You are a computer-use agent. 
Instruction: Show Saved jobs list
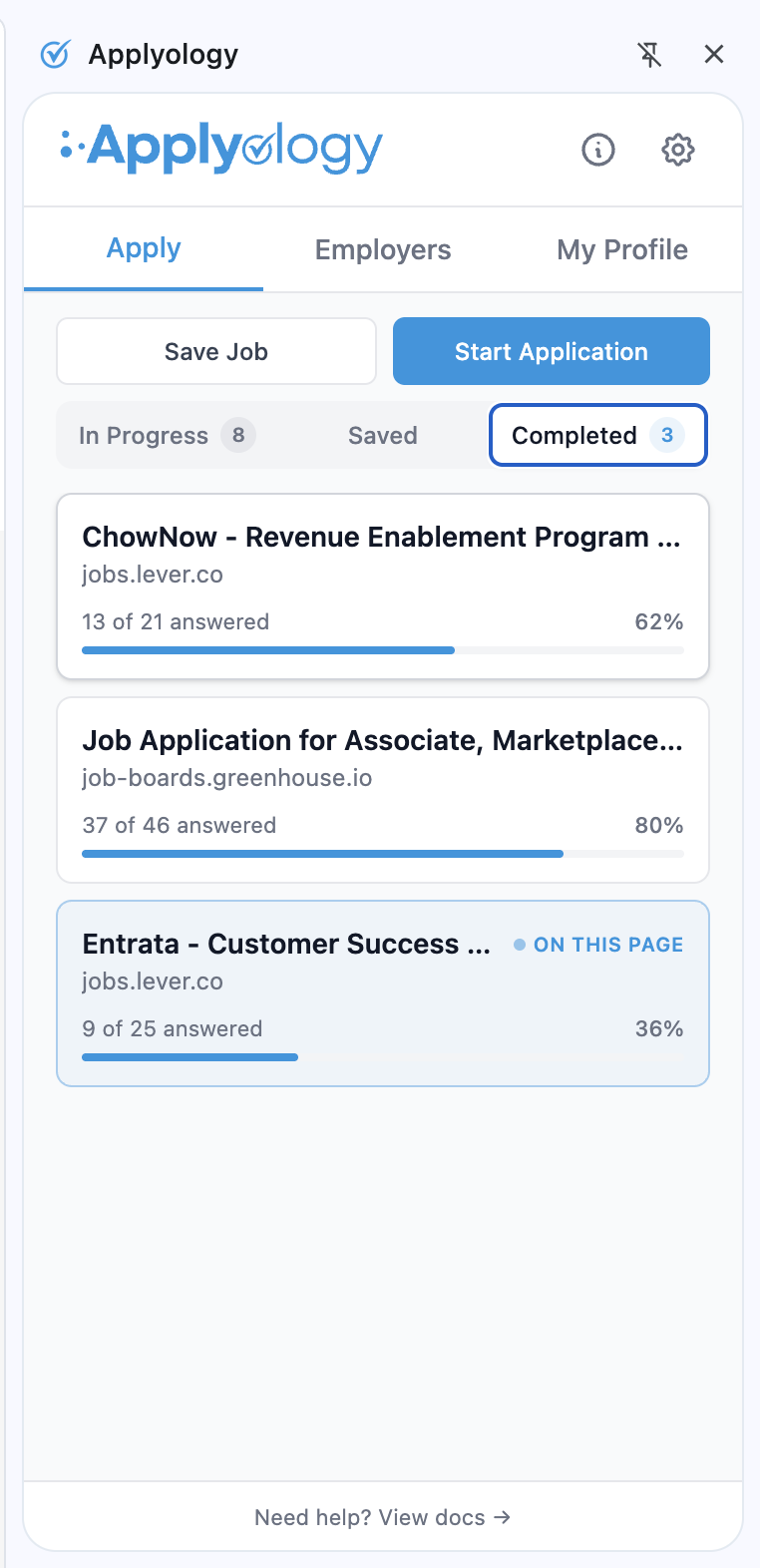[x=383, y=436]
